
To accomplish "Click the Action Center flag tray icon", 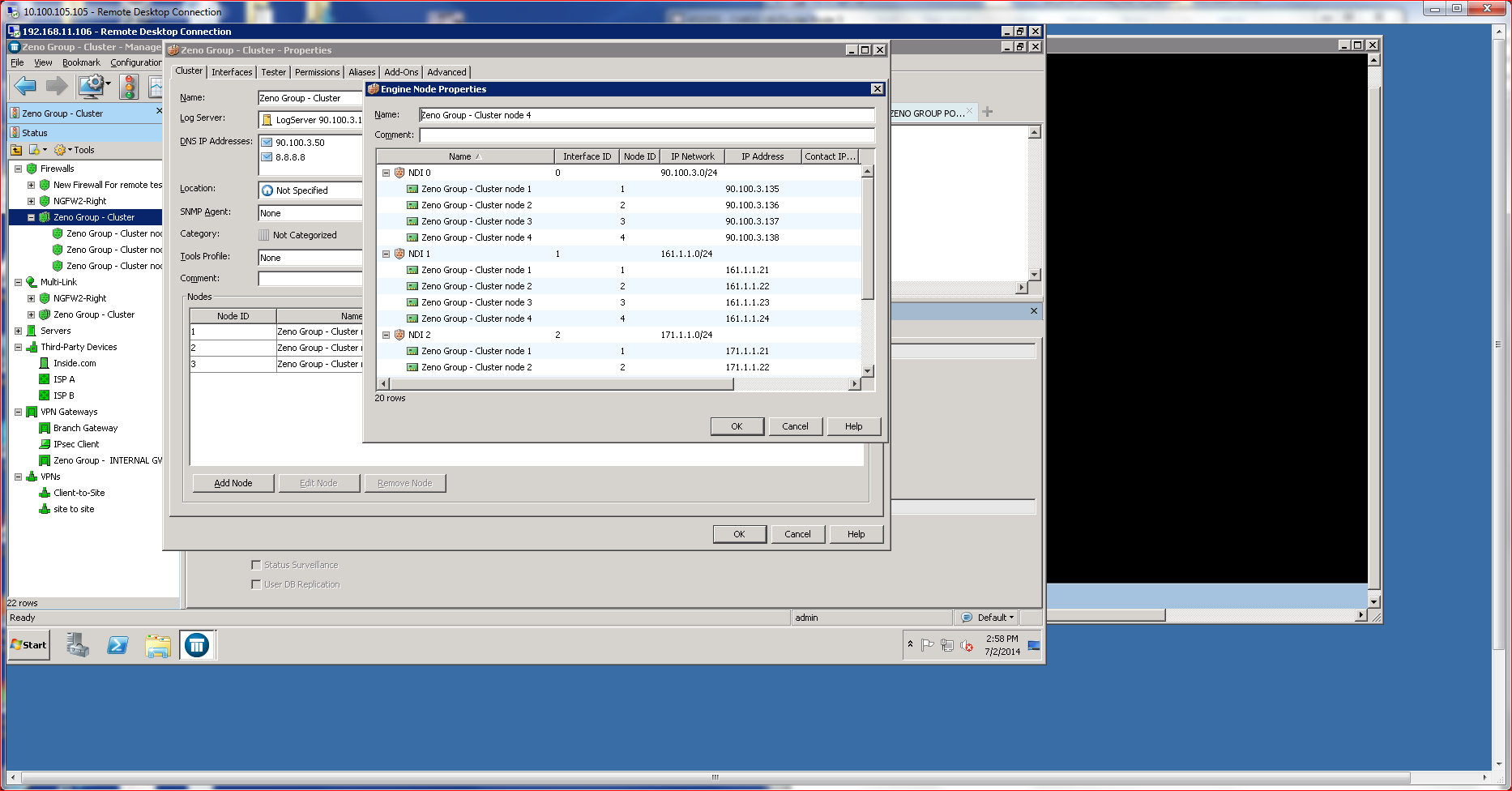I will pos(928,645).
